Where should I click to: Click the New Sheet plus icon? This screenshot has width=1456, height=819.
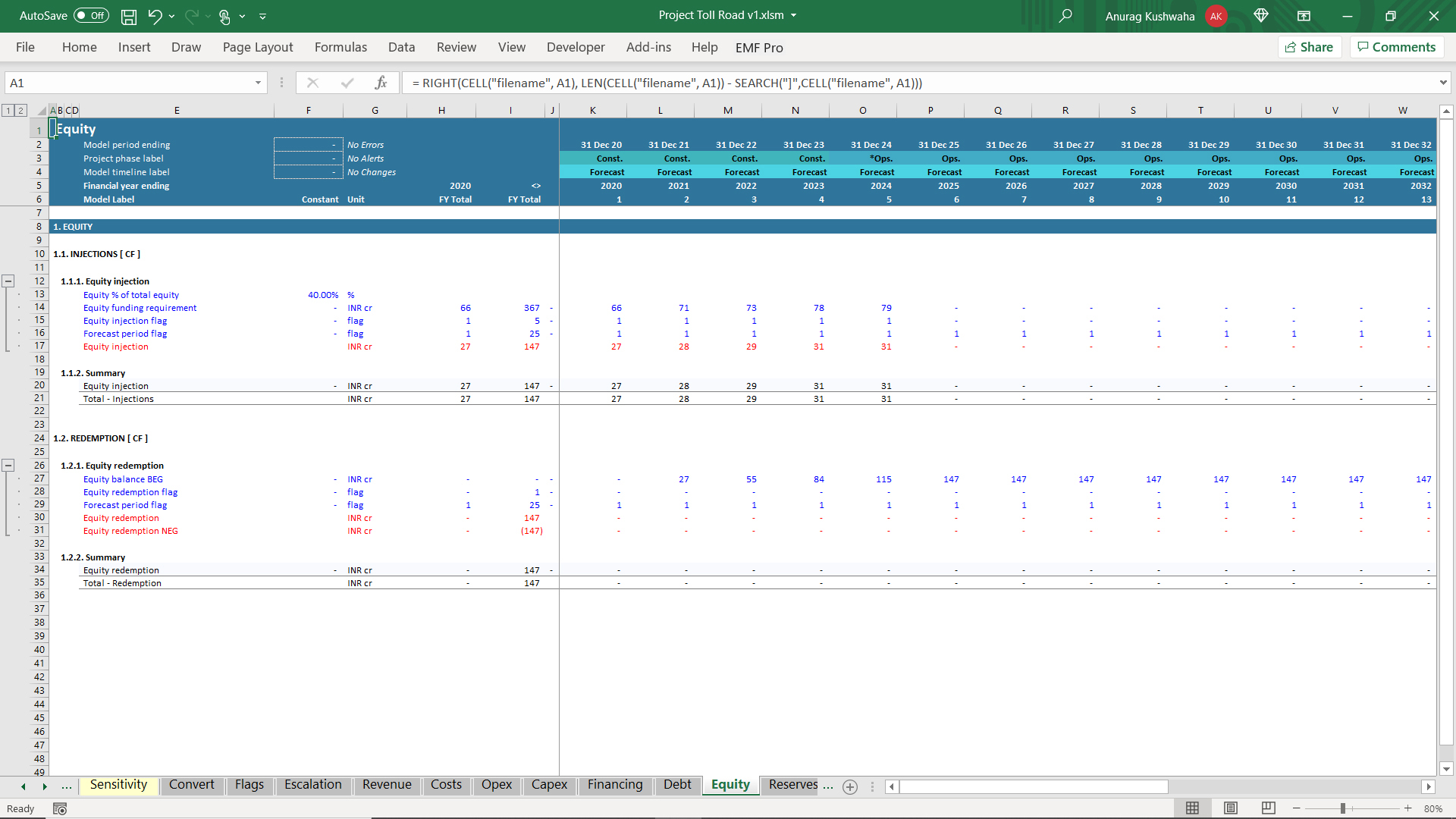(x=850, y=786)
